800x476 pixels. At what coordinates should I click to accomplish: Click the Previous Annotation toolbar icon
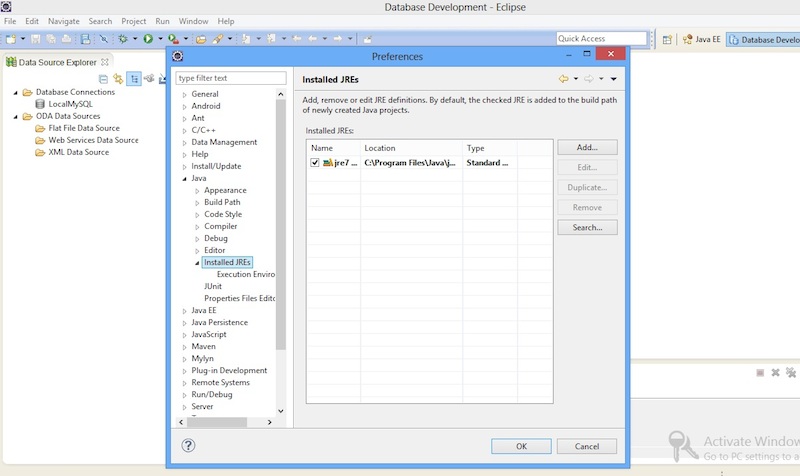tap(271, 39)
